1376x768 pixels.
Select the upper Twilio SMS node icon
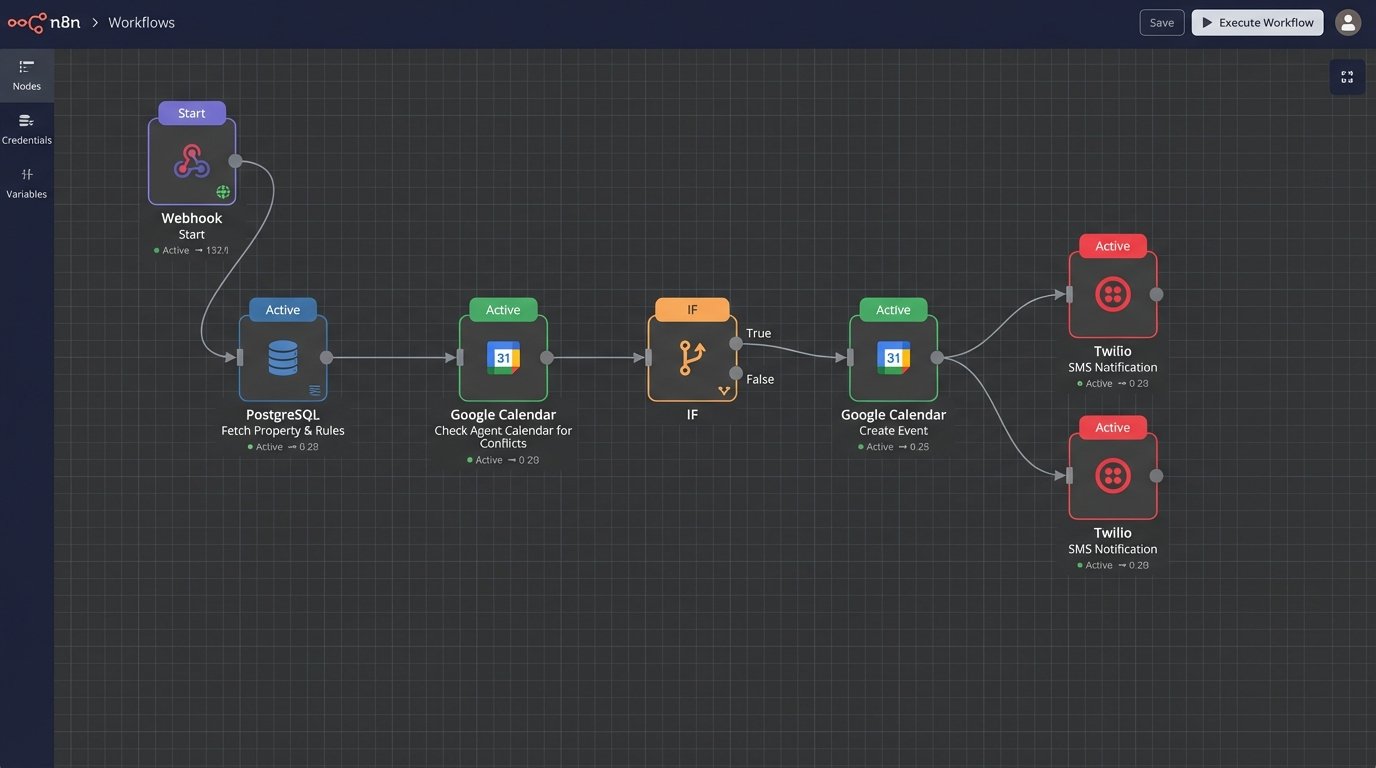click(x=1112, y=294)
